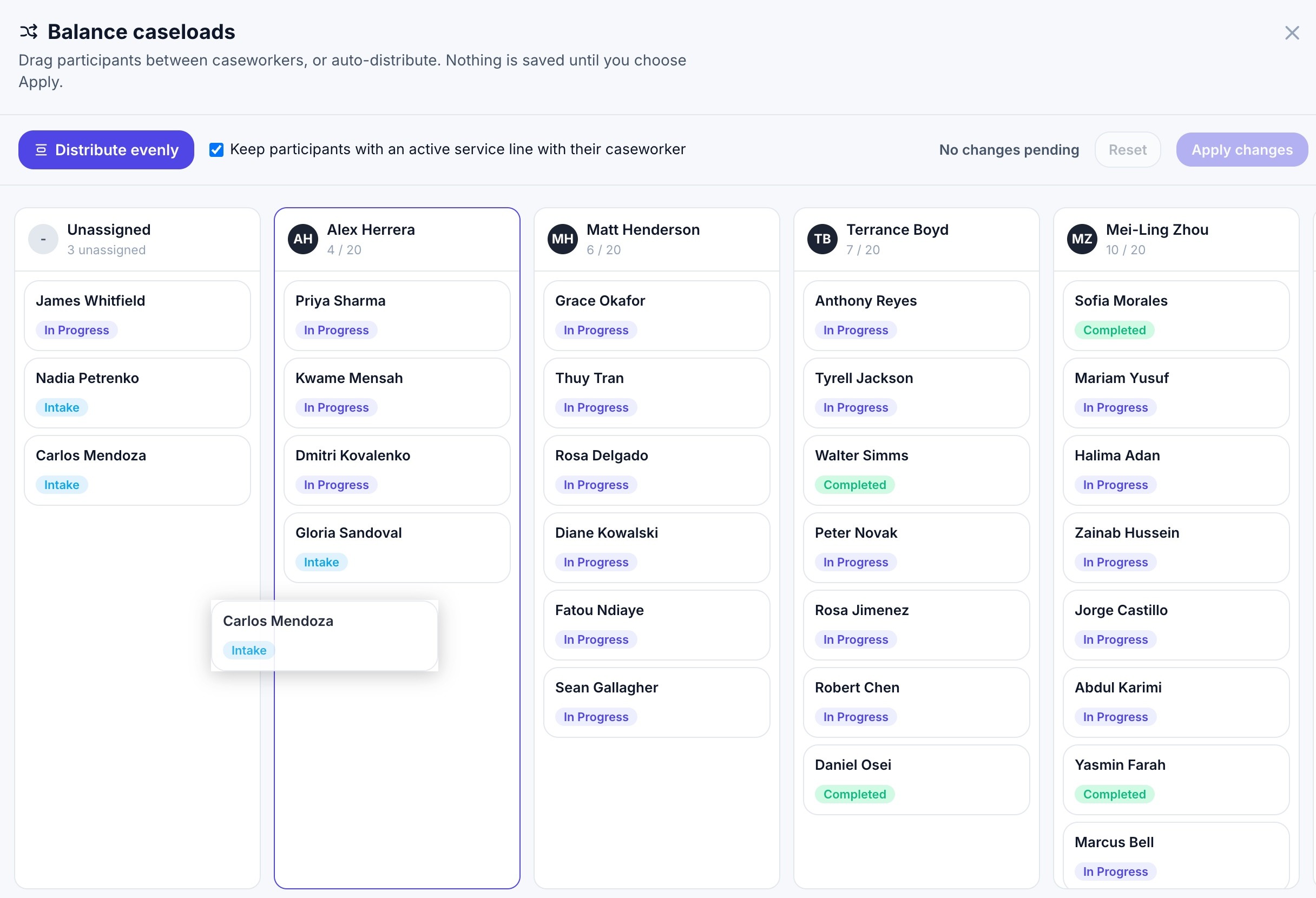The width and height of the screenshot is (1316, 898).
Task: Click the Jorge Castillo card
Action: pos(1176,625)
